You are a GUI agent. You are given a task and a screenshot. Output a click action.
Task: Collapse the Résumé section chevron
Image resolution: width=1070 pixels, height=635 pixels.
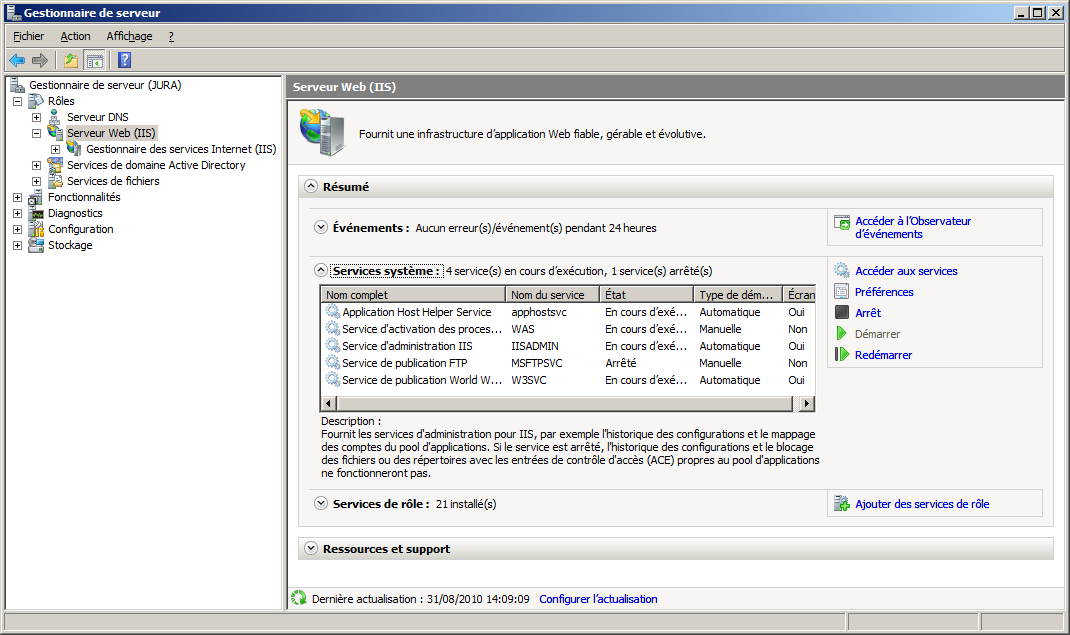pyautogui.click(x=311, y=187)
